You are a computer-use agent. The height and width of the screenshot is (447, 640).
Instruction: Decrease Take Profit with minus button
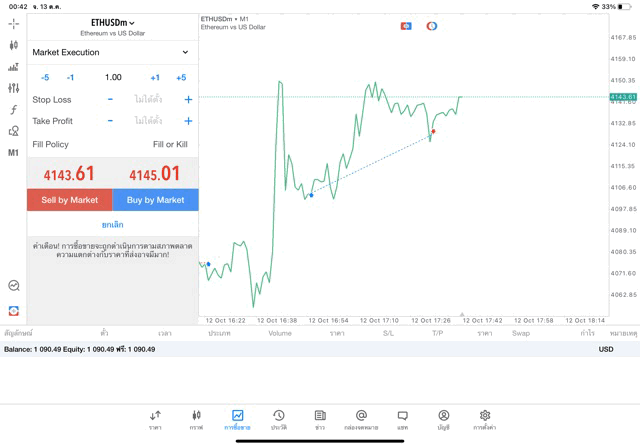click(x=110, y=121)
